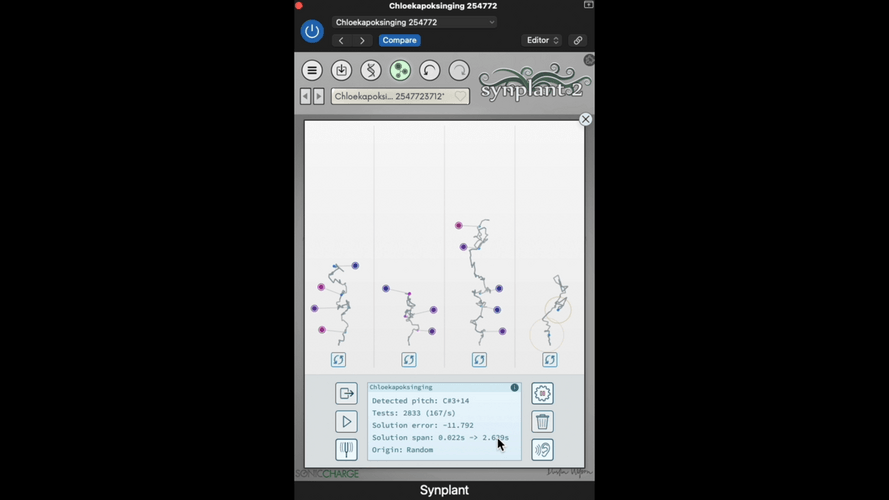Screen dimensions: 889x500
Task: Click the Synplant 2 logo
Action: click(x=533, y=83)
